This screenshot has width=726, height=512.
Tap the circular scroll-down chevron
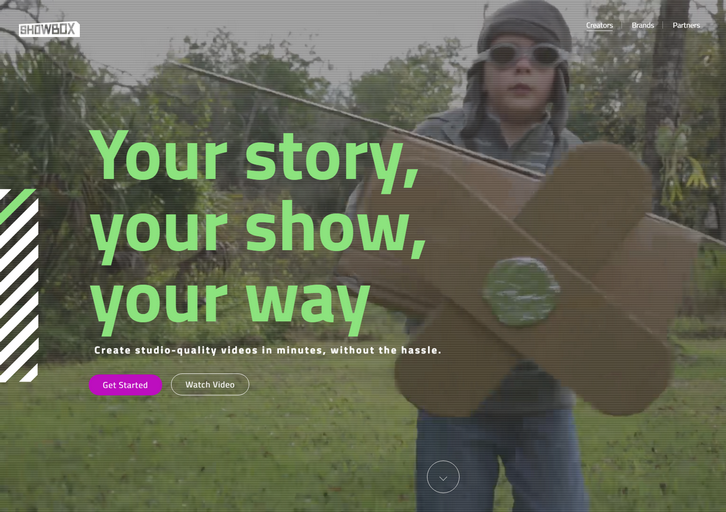click(443, 477)
